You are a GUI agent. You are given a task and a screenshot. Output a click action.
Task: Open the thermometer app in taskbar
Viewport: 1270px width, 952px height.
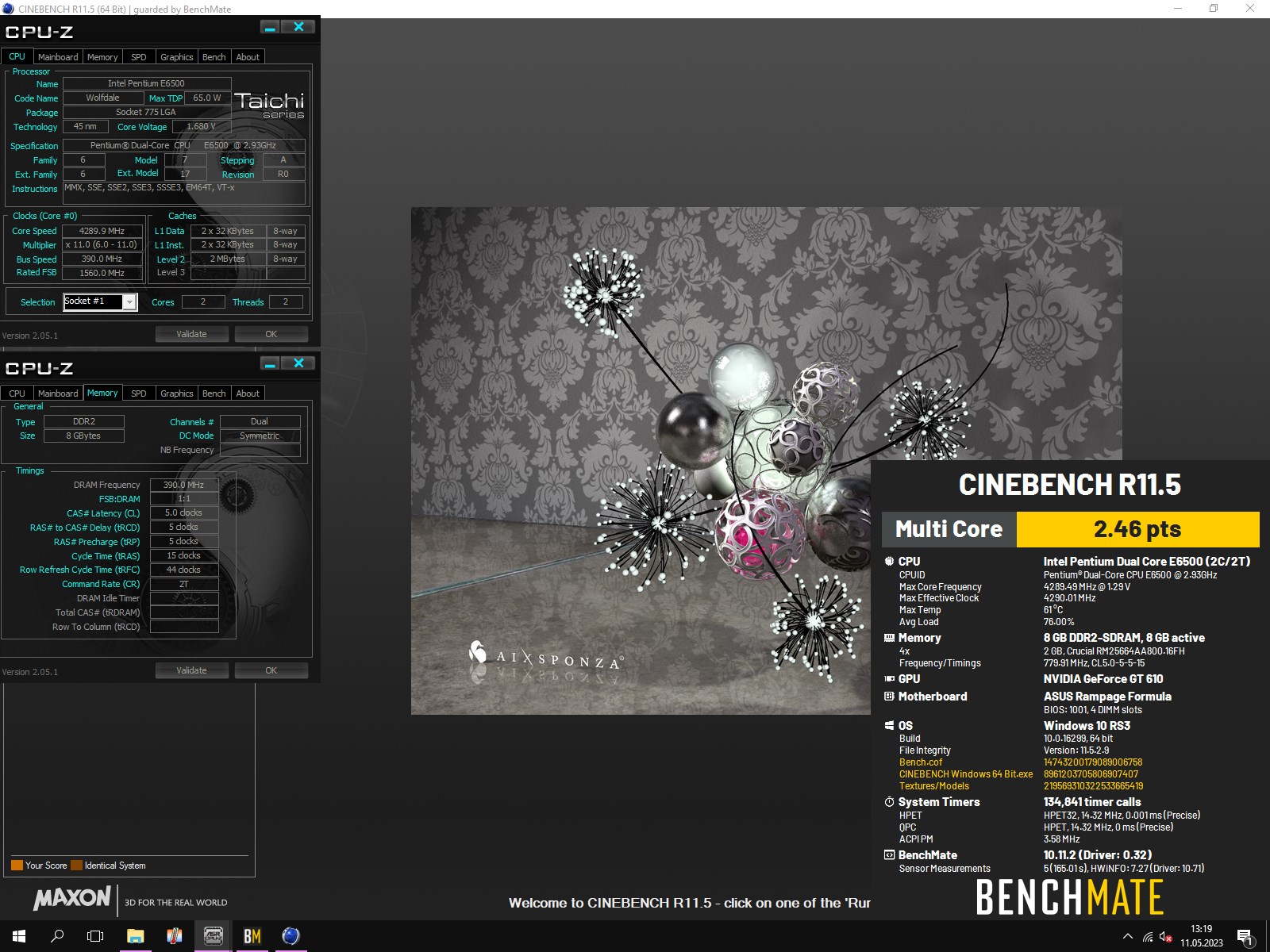175,936
